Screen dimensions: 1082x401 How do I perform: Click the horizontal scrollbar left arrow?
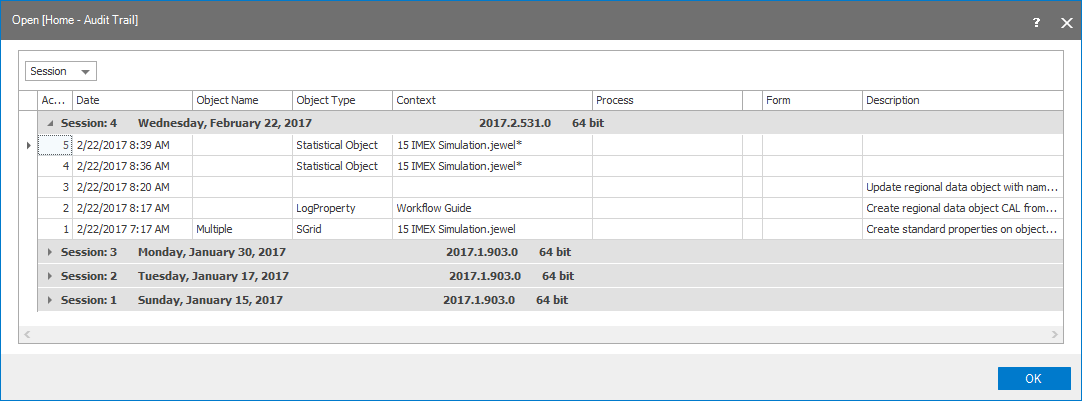pyautogui.click(x=26, y=333)
